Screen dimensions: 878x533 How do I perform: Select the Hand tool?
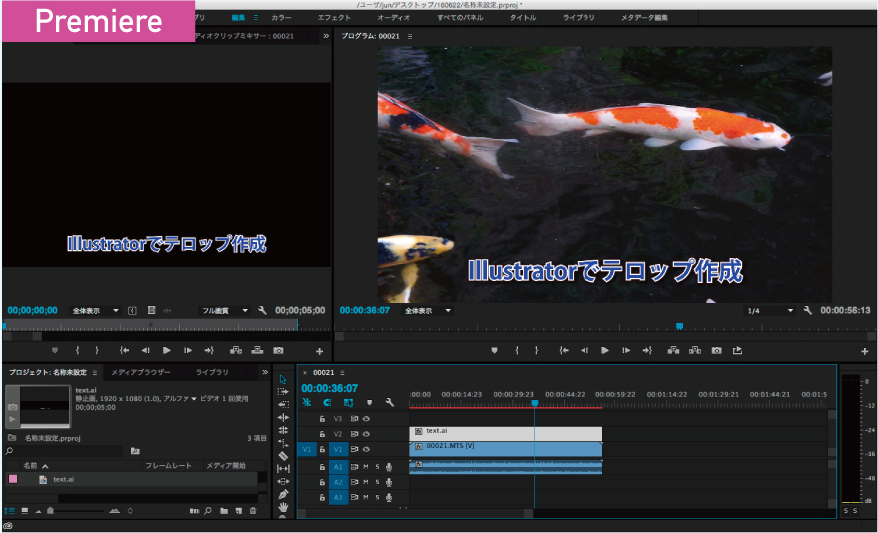[x=283, y=507]
